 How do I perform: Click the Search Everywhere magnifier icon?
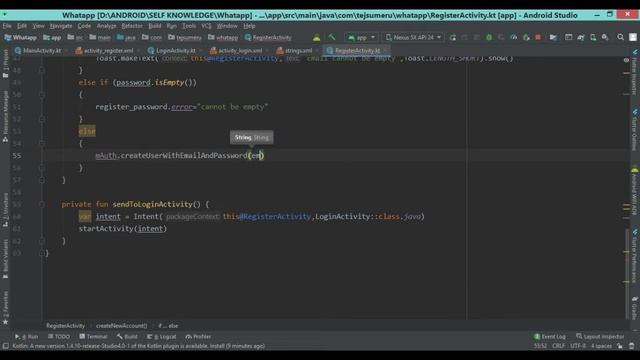620,37
